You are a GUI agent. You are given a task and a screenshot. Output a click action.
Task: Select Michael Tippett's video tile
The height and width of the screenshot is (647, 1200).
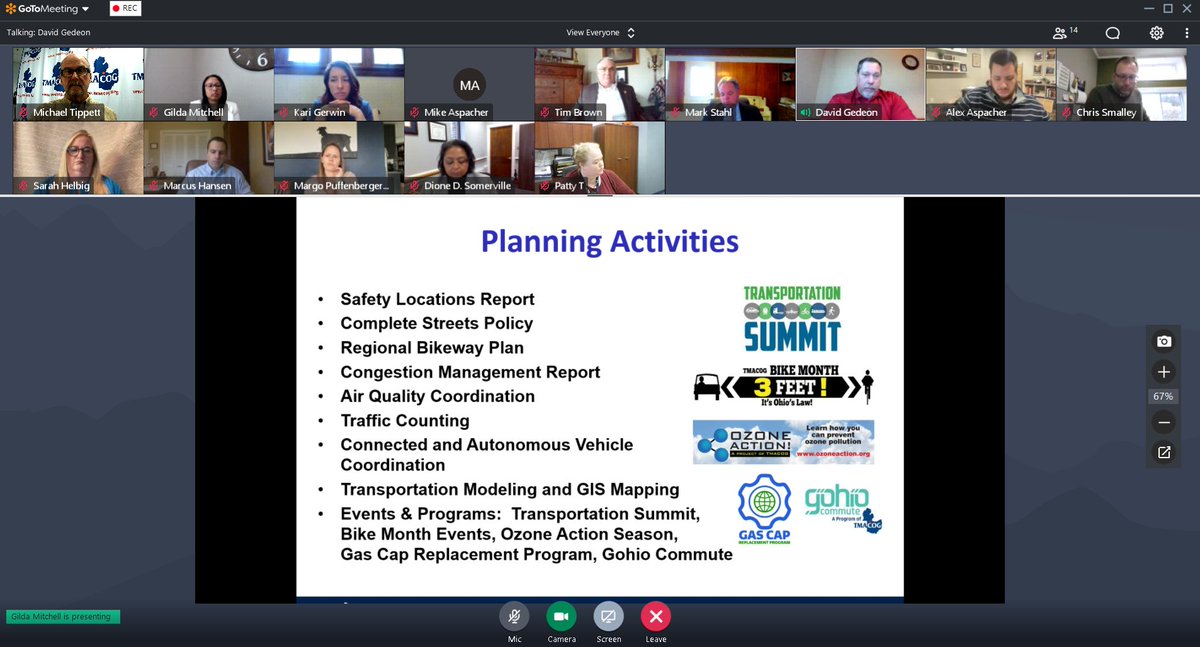(x=78, y=84)
